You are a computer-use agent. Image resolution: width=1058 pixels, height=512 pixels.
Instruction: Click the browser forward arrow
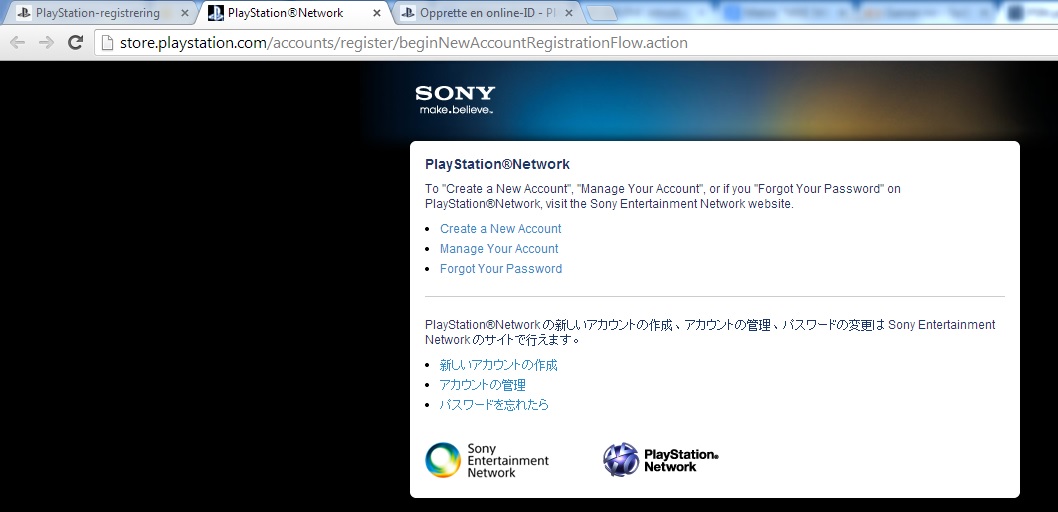(46, 43)
